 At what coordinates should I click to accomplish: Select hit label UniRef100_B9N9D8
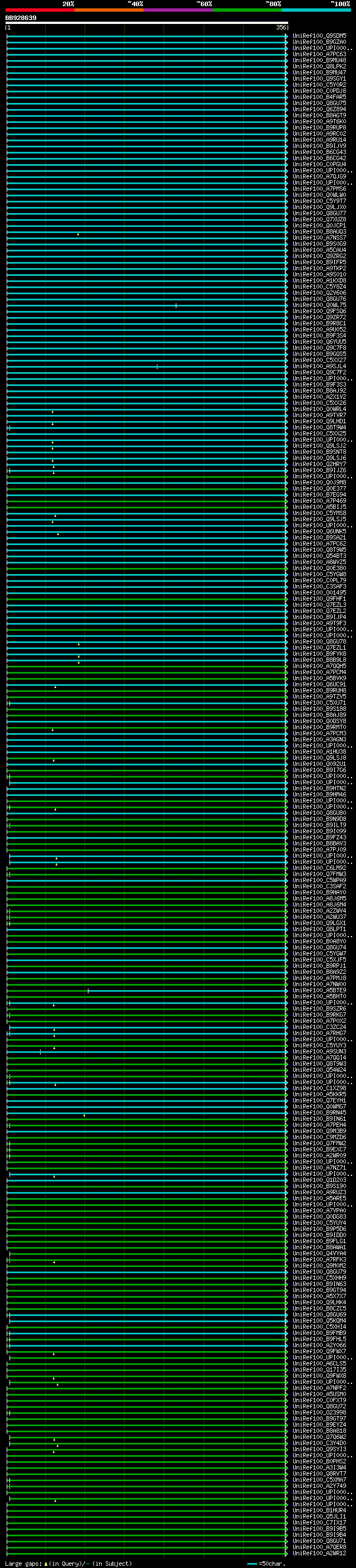pyautogui.click(x=319, y=819)
